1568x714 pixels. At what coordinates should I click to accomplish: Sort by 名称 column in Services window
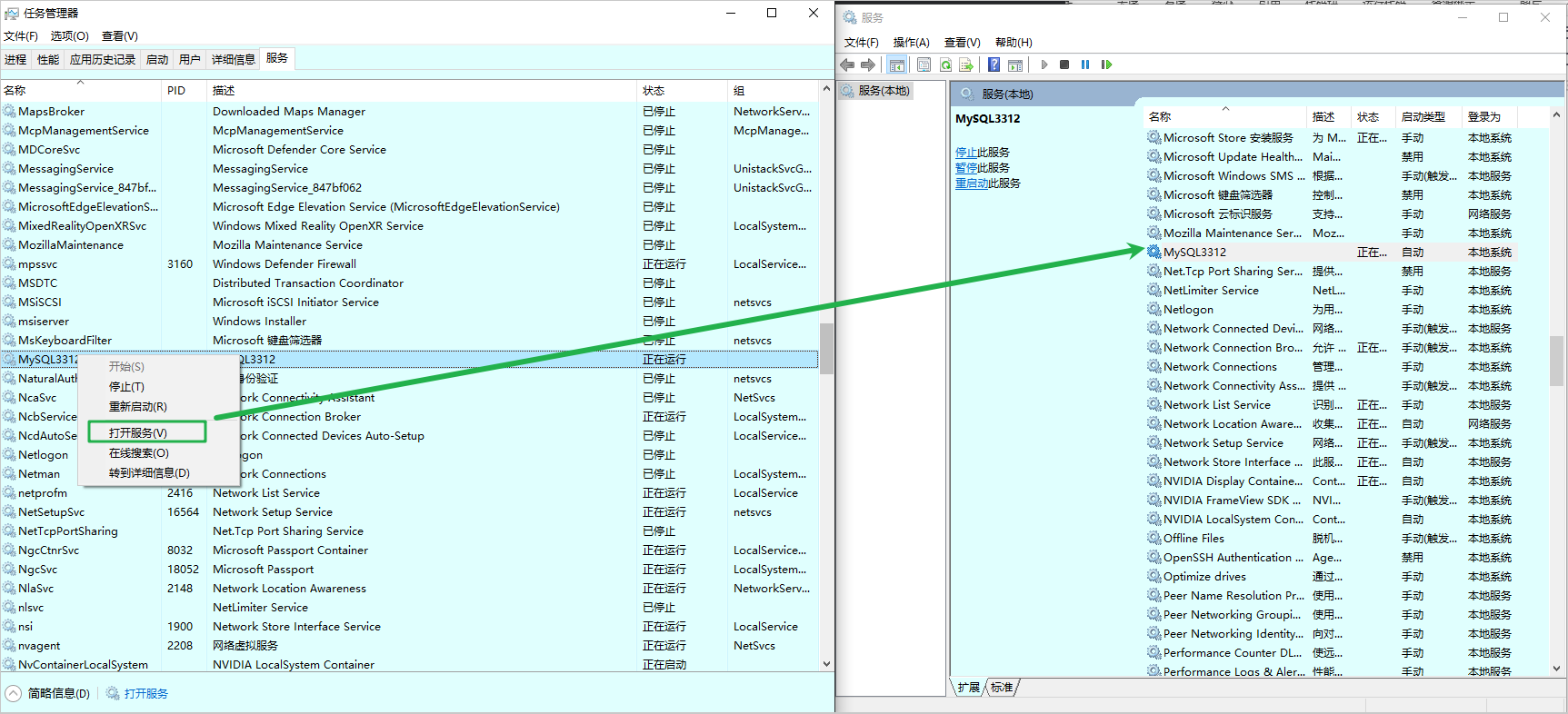click(1225, 116)
